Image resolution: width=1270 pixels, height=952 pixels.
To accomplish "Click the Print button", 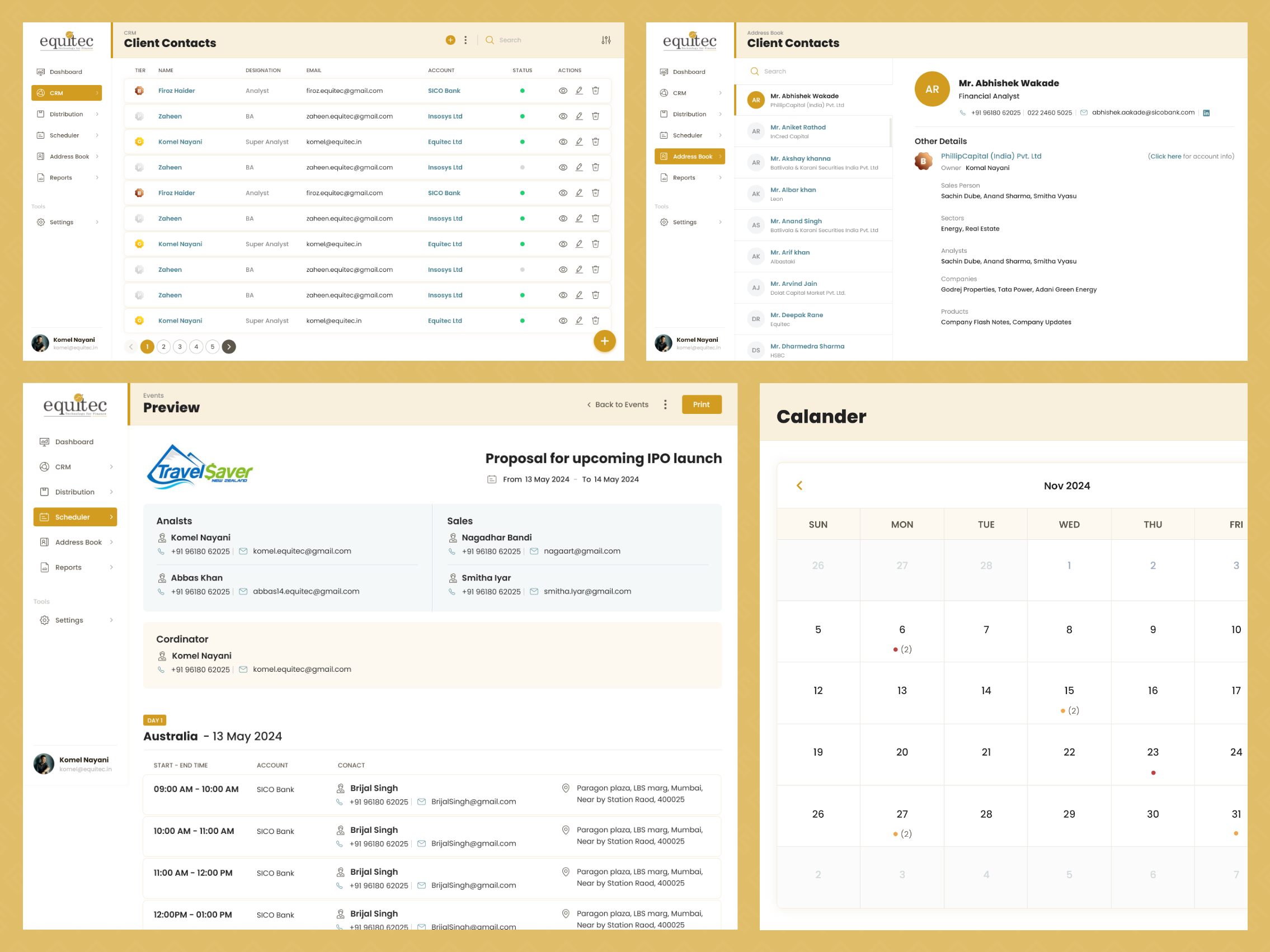I will coord(702,404).
